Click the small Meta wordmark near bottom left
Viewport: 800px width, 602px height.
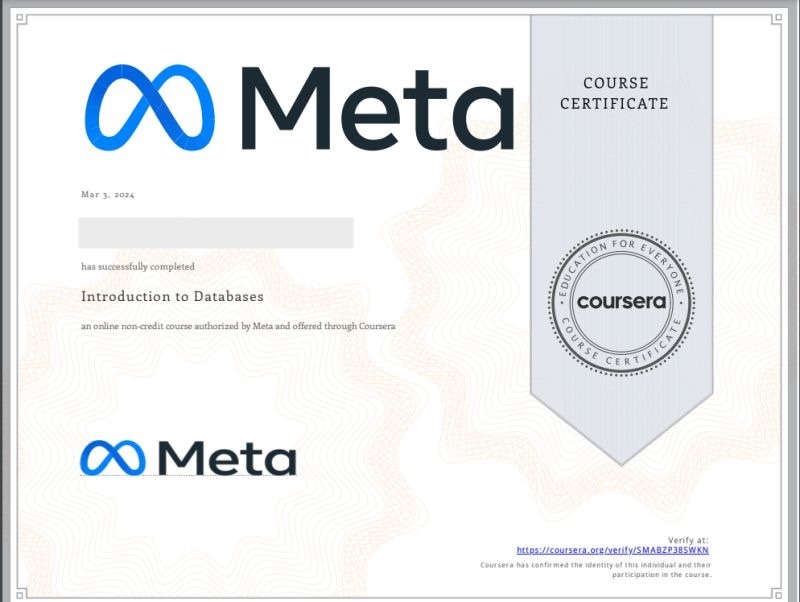point(227,458)
